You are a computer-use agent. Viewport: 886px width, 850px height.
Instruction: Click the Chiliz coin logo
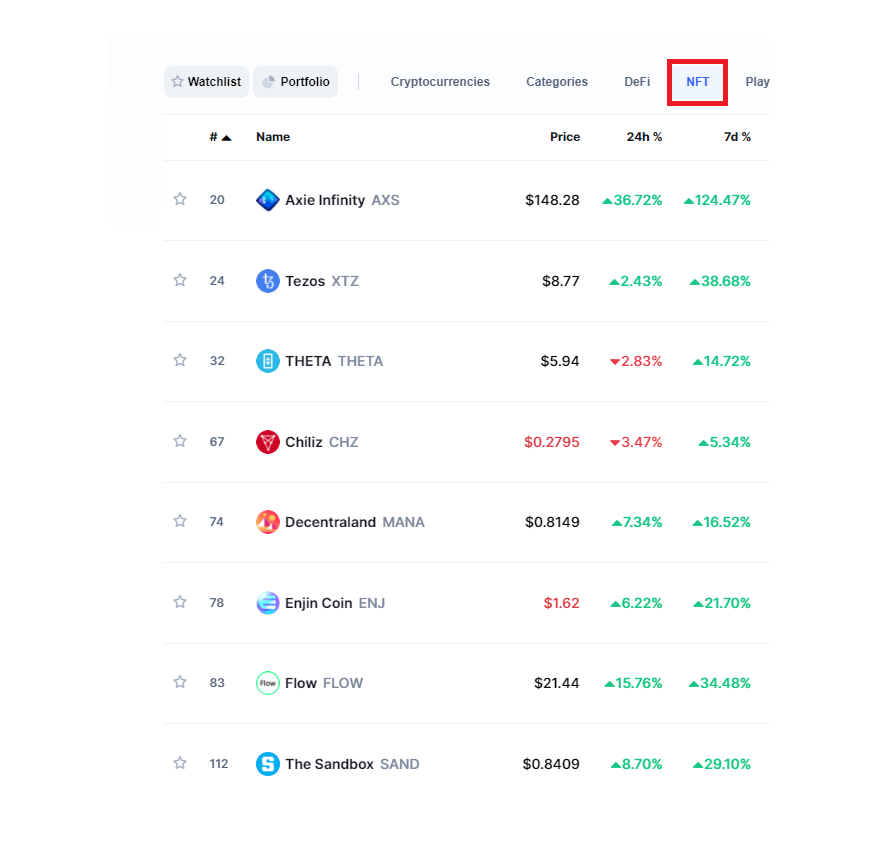click(x=268, y=442)
